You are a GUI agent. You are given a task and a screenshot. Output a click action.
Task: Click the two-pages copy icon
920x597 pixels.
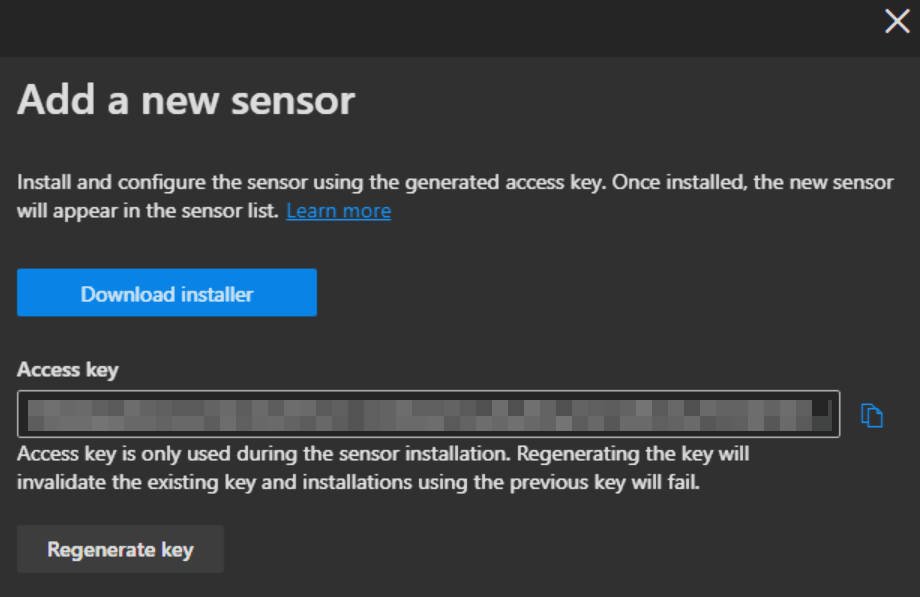coord(872,415)
